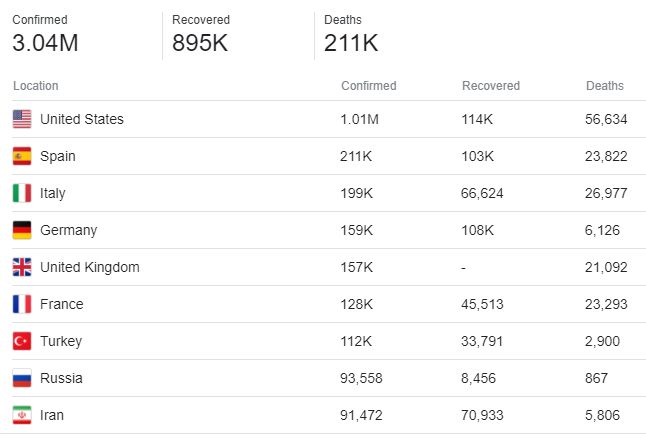This screenshot has height=445, width=646.
Task: Open the Germany row label
Action: point(69,230)
